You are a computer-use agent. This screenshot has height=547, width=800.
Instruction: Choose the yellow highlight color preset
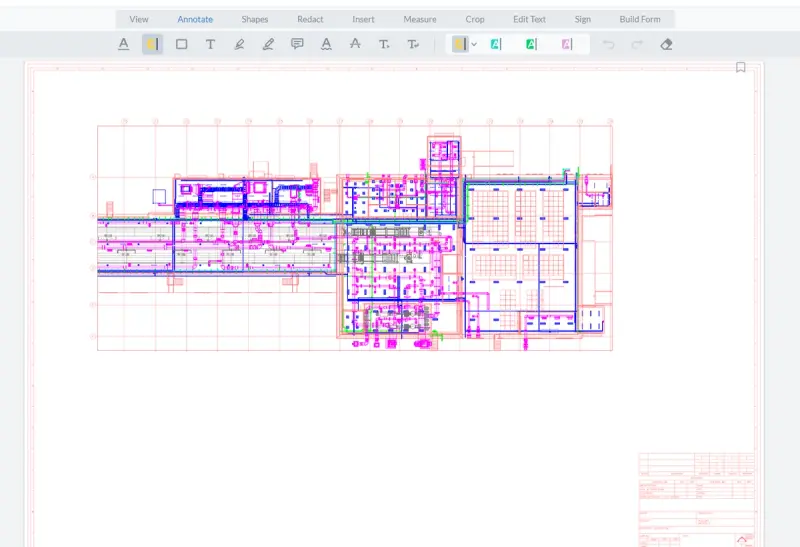click(x=459, y=44)
